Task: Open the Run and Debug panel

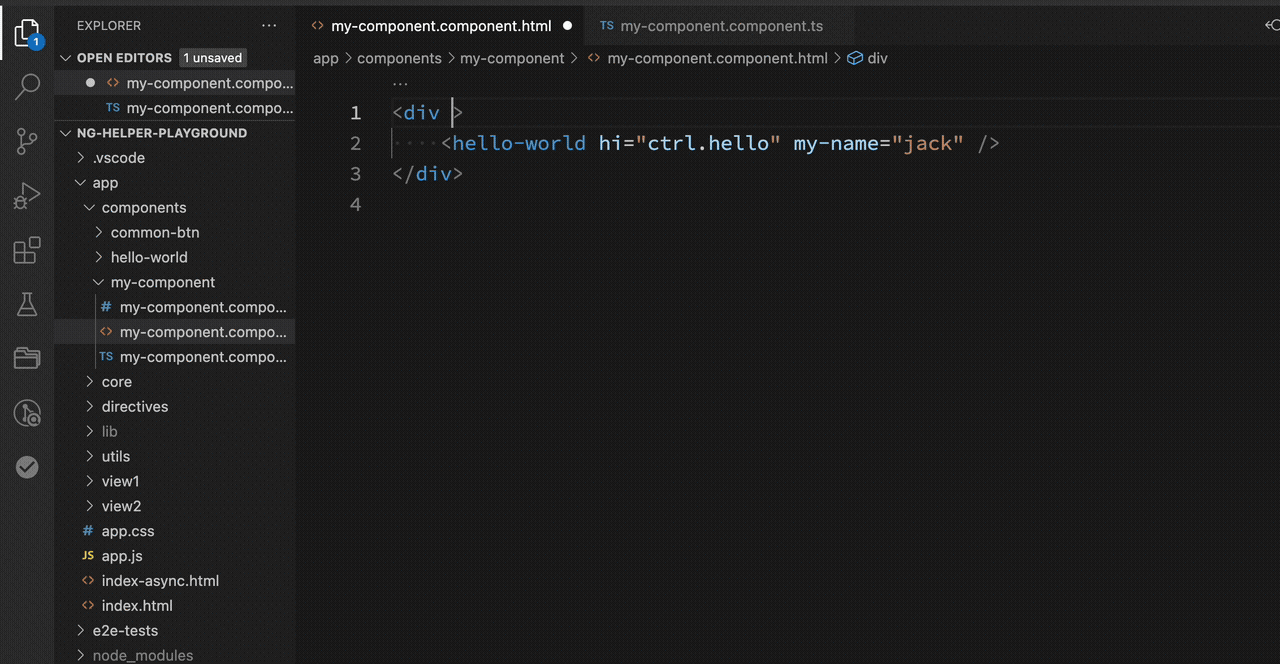Action: 27,196
